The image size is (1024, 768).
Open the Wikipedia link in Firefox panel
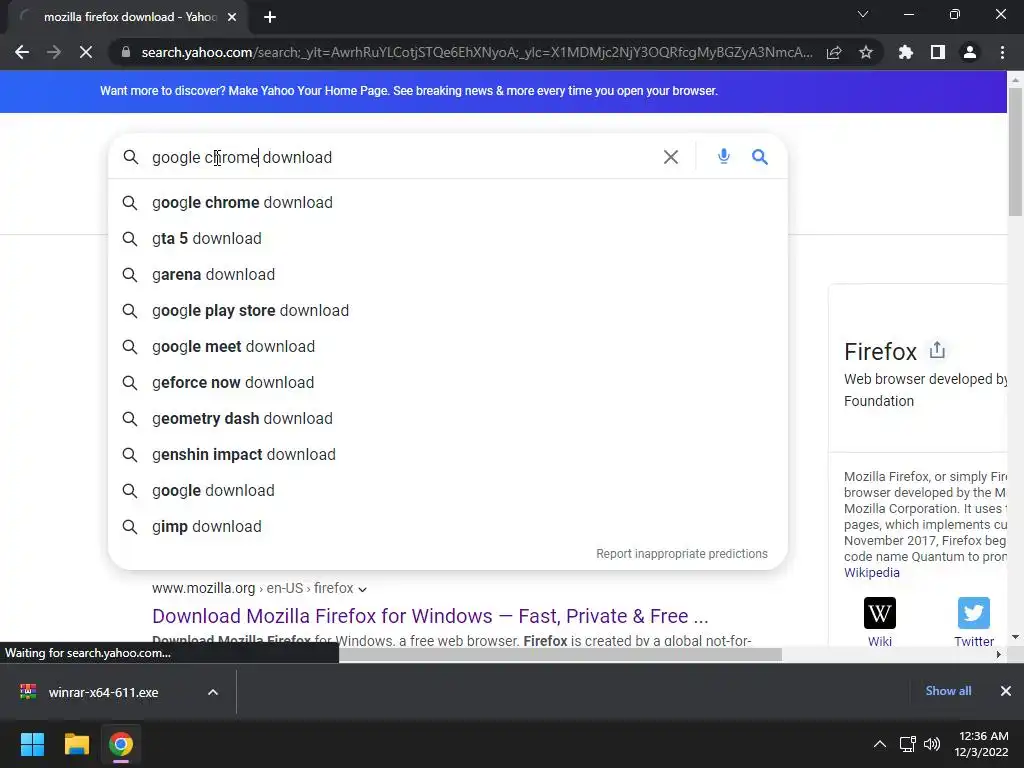point(871,573)
